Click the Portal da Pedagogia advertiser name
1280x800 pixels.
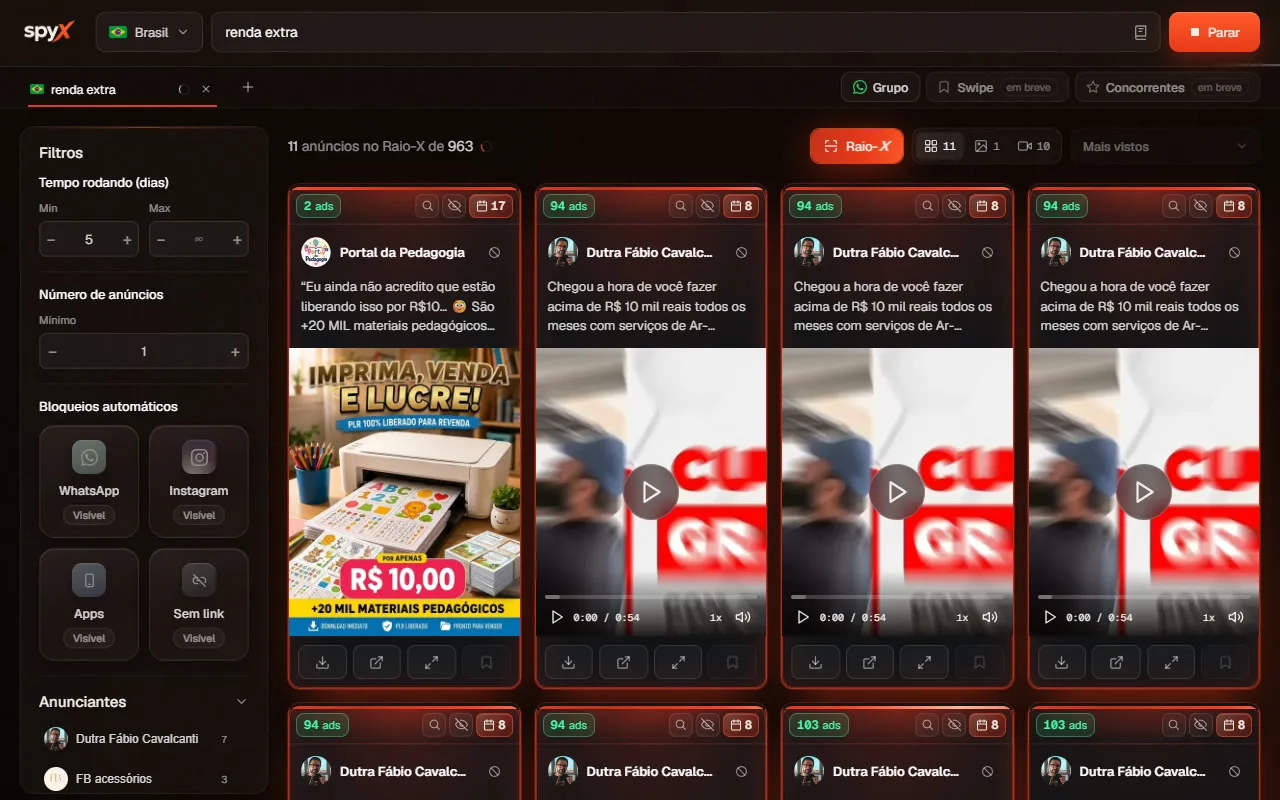click(x=402, y=253)
